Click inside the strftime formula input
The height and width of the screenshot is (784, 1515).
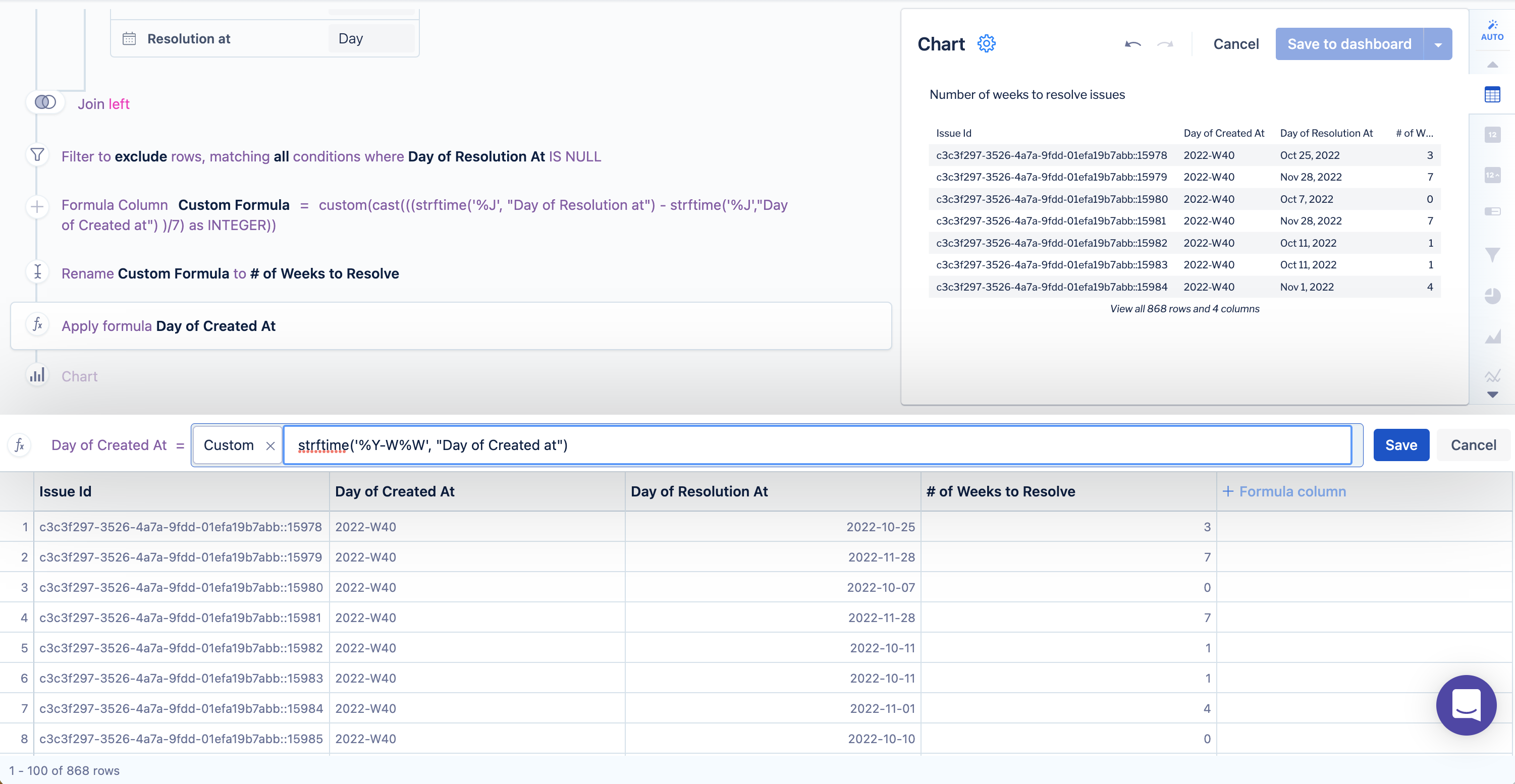click(818, 445)
